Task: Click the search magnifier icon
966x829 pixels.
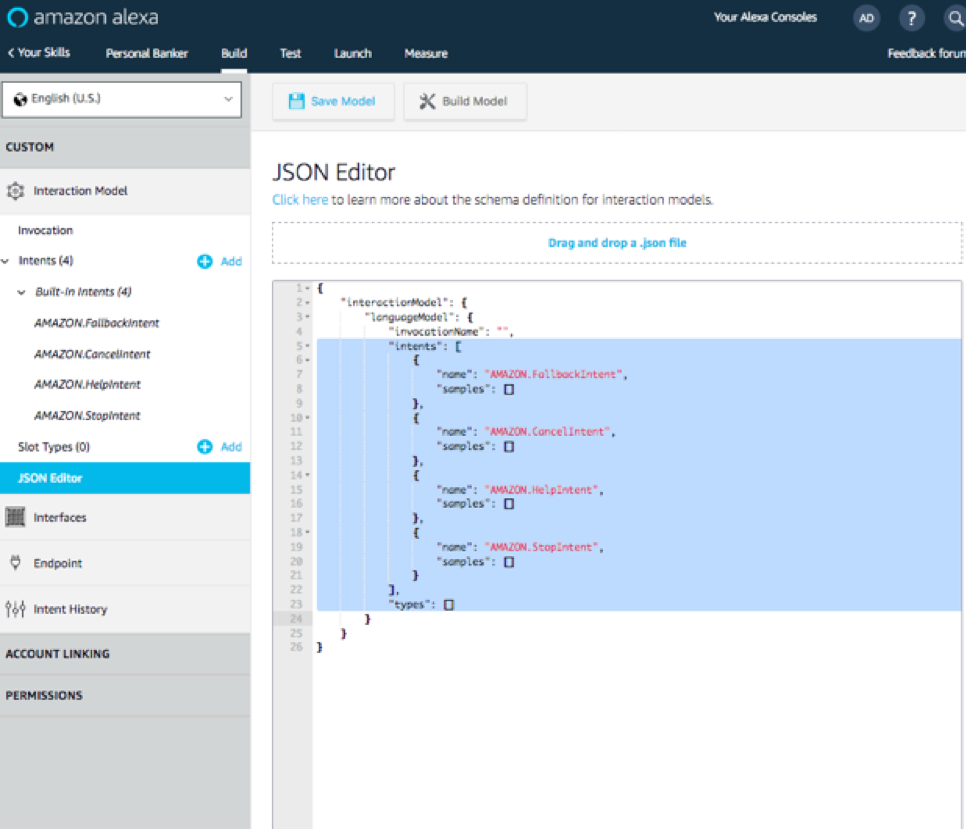Action: point(955,18)
